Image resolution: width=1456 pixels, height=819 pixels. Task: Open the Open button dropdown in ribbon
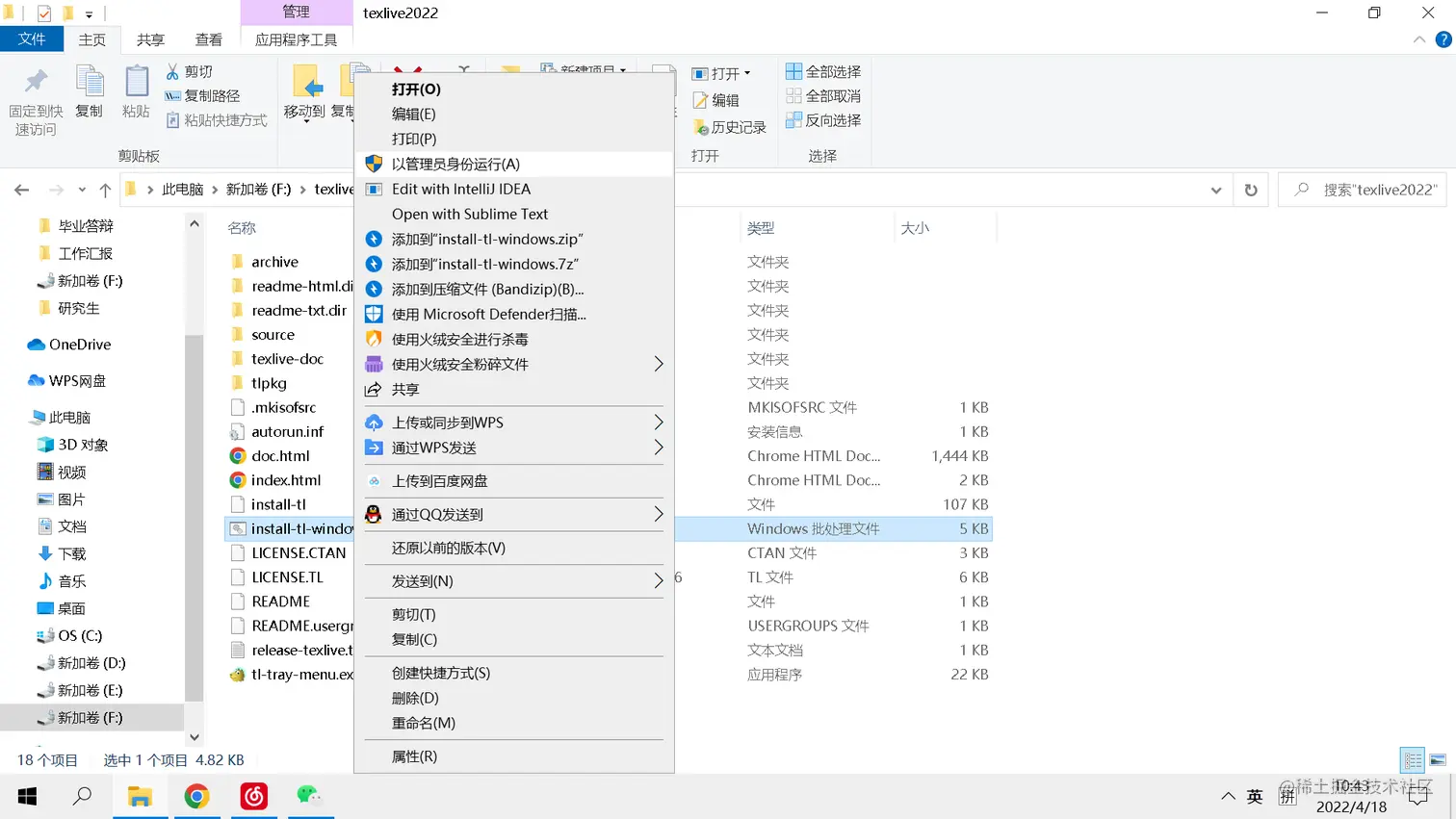click(721, 74)
